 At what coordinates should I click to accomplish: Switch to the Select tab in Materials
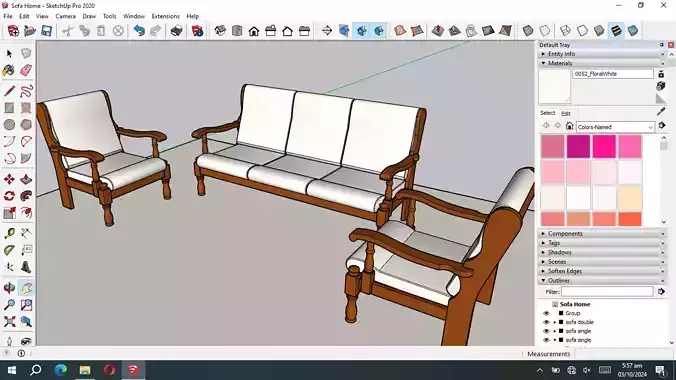[548, 113]
